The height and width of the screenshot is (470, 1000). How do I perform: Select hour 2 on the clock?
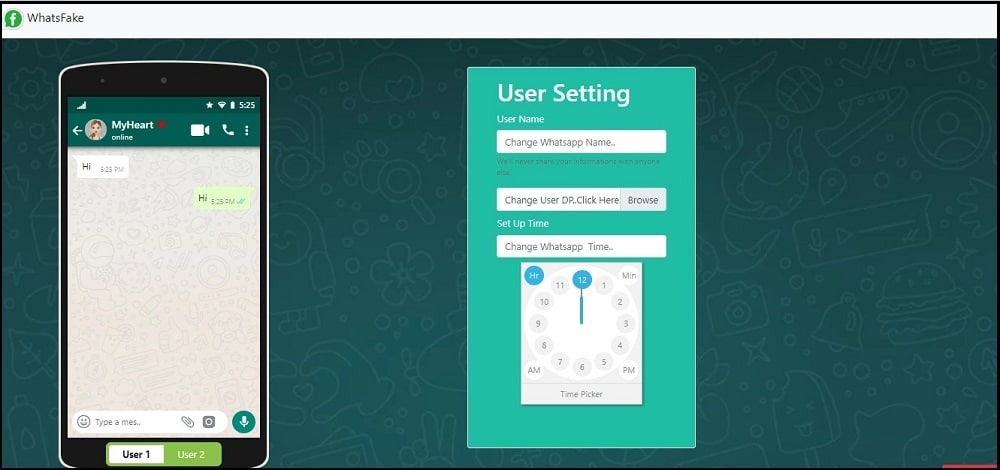tap(619, 302)
